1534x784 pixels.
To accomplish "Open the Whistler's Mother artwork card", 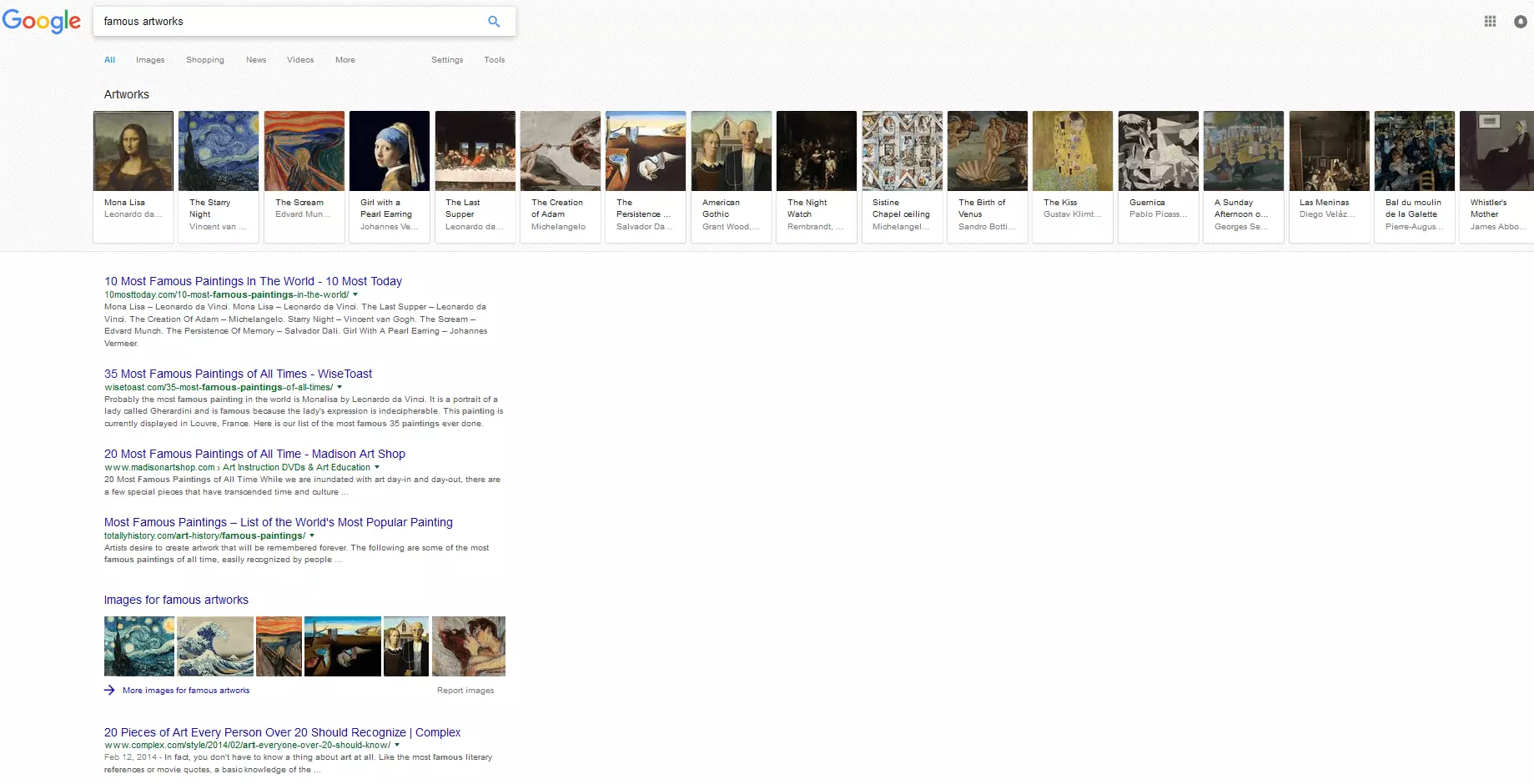I will click(x=1498, y=177).
